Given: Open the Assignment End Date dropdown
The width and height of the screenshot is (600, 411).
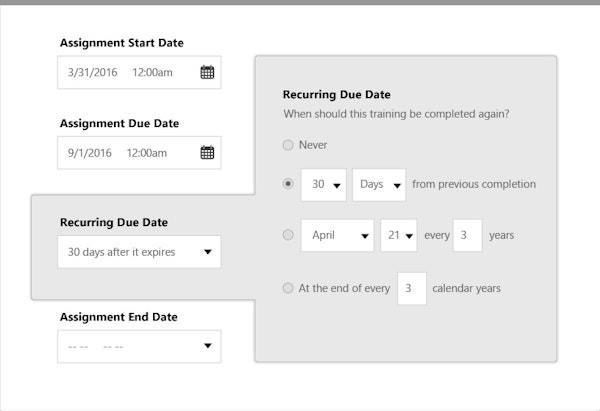Looking at the screenshot, I should pyautogui.click(x=139, y=346).
